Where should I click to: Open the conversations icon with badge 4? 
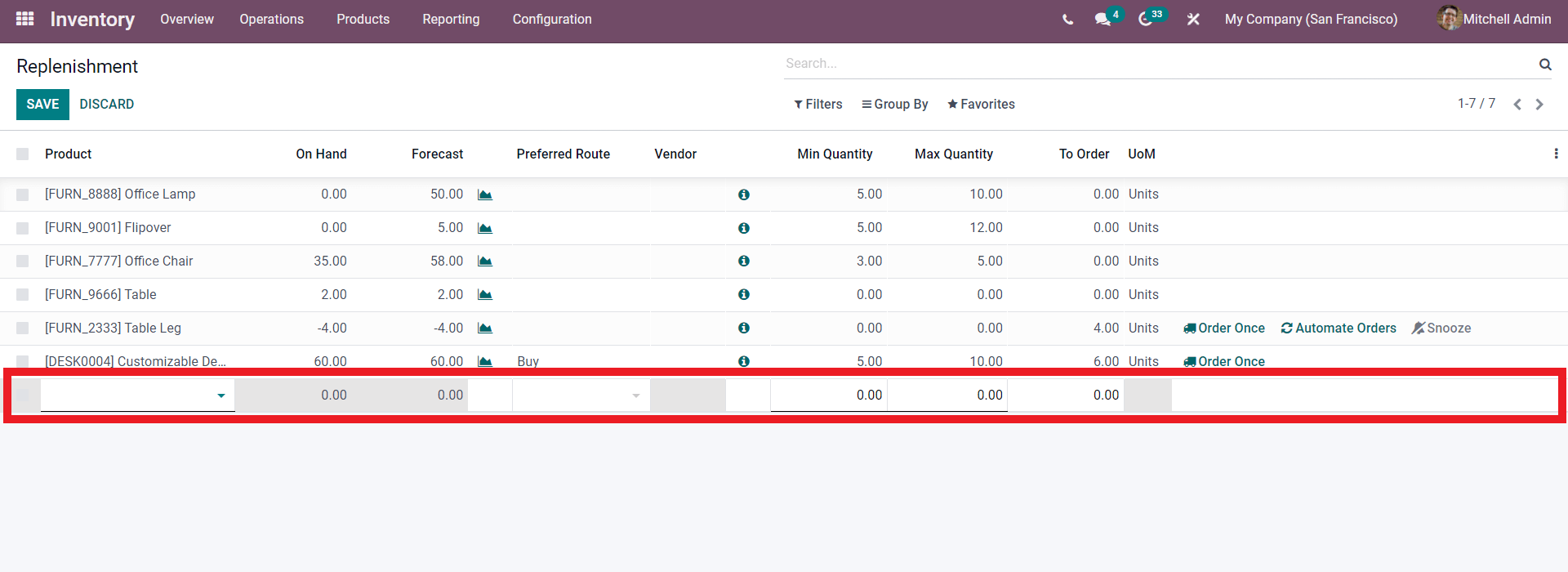1103,19
